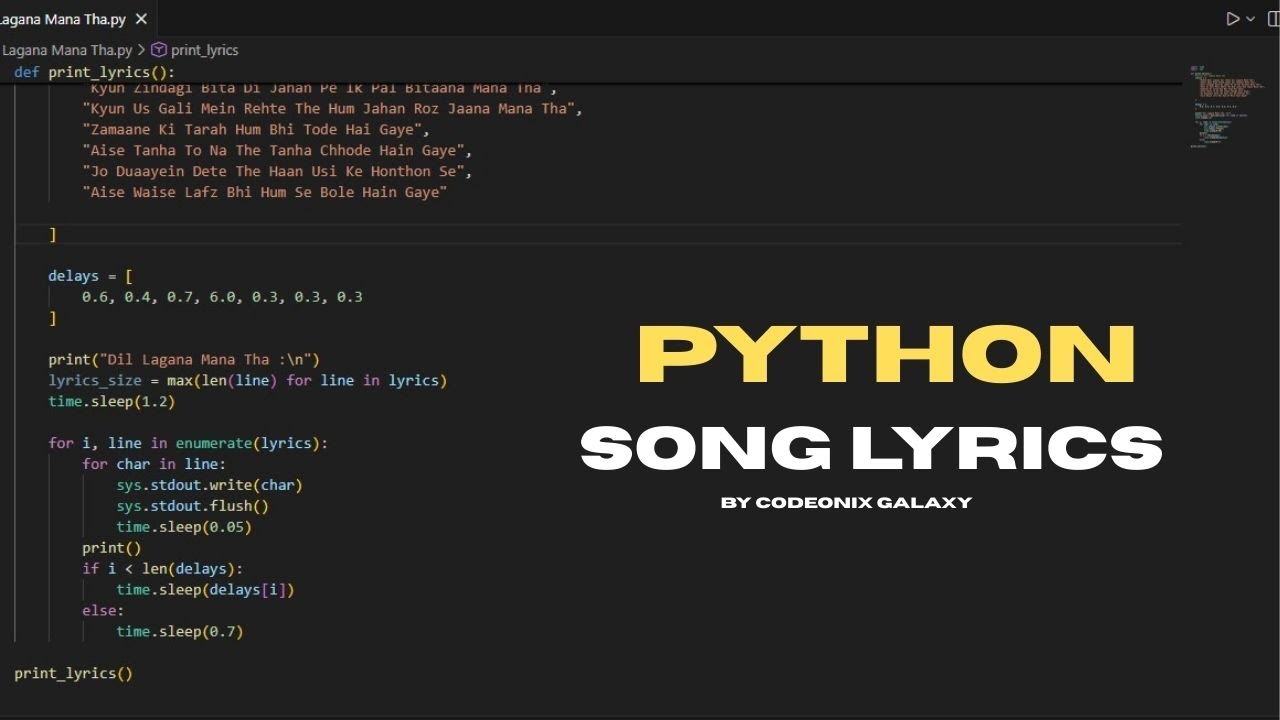Run the Python file with the play button
Viewport: 1280px width, 720px height.
1232,19
